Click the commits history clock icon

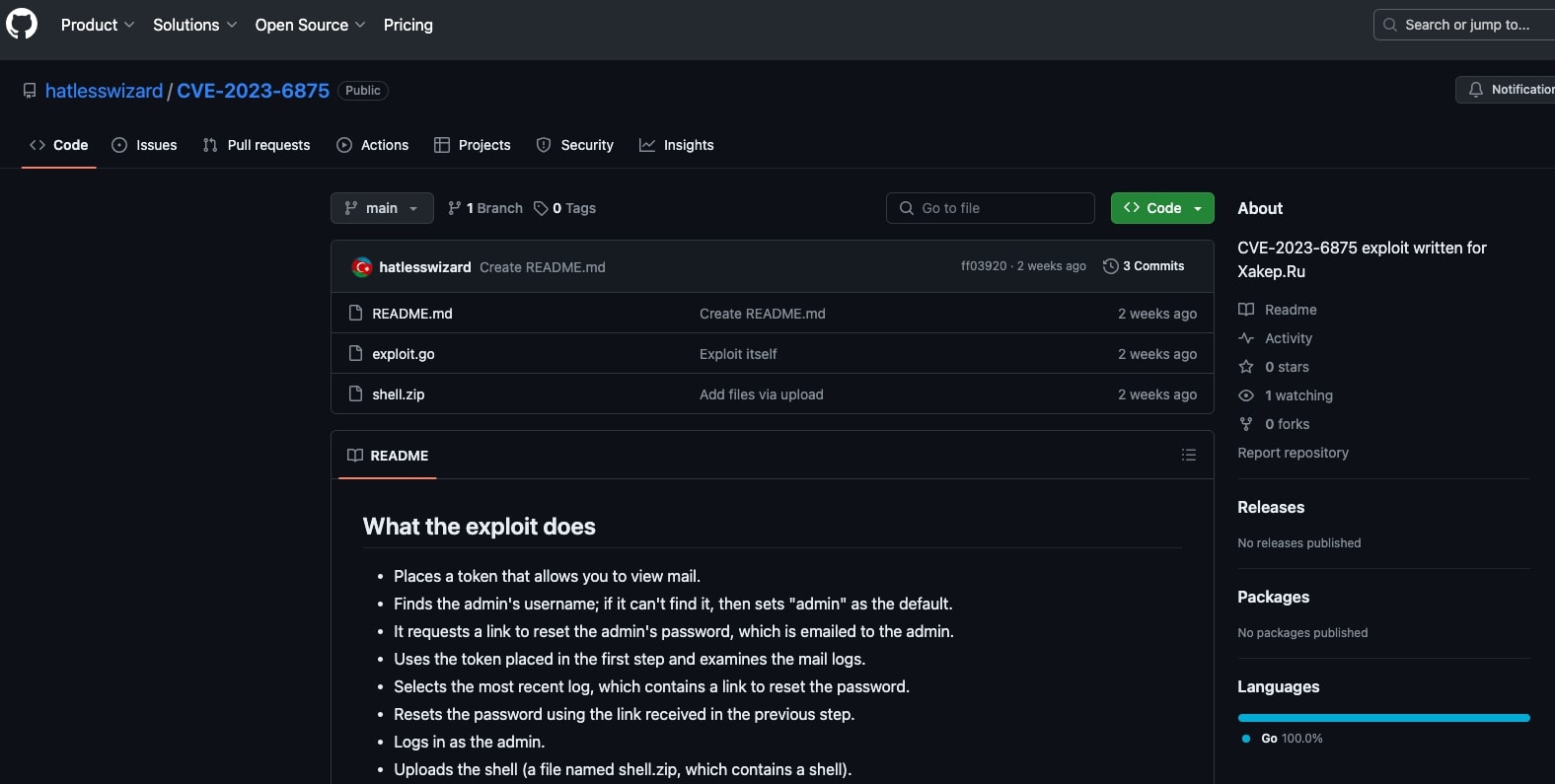[x=1110, y=266]
